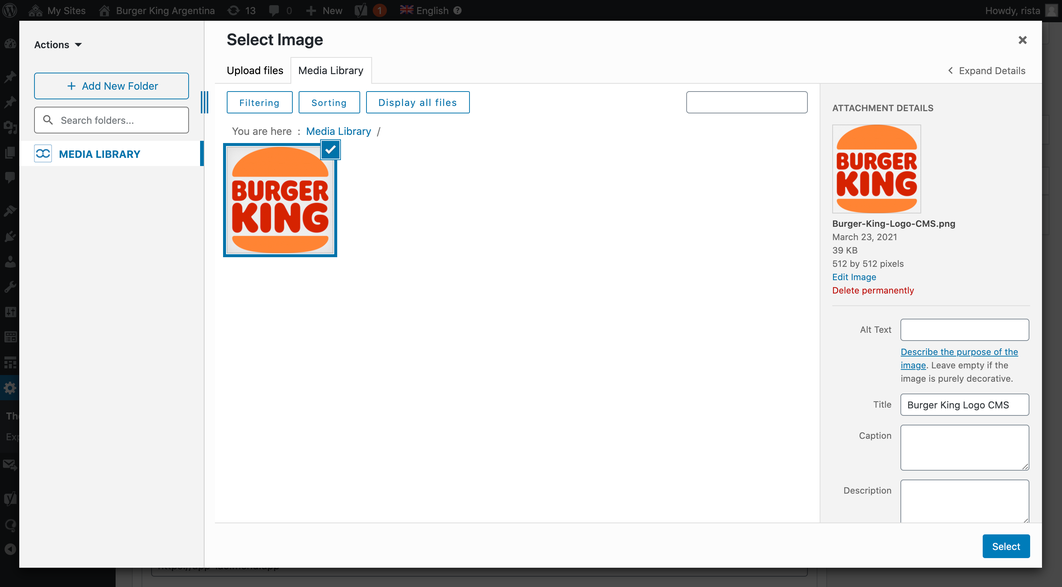
Task: Click the Expand Details toggle
Action: click(986, 70)
